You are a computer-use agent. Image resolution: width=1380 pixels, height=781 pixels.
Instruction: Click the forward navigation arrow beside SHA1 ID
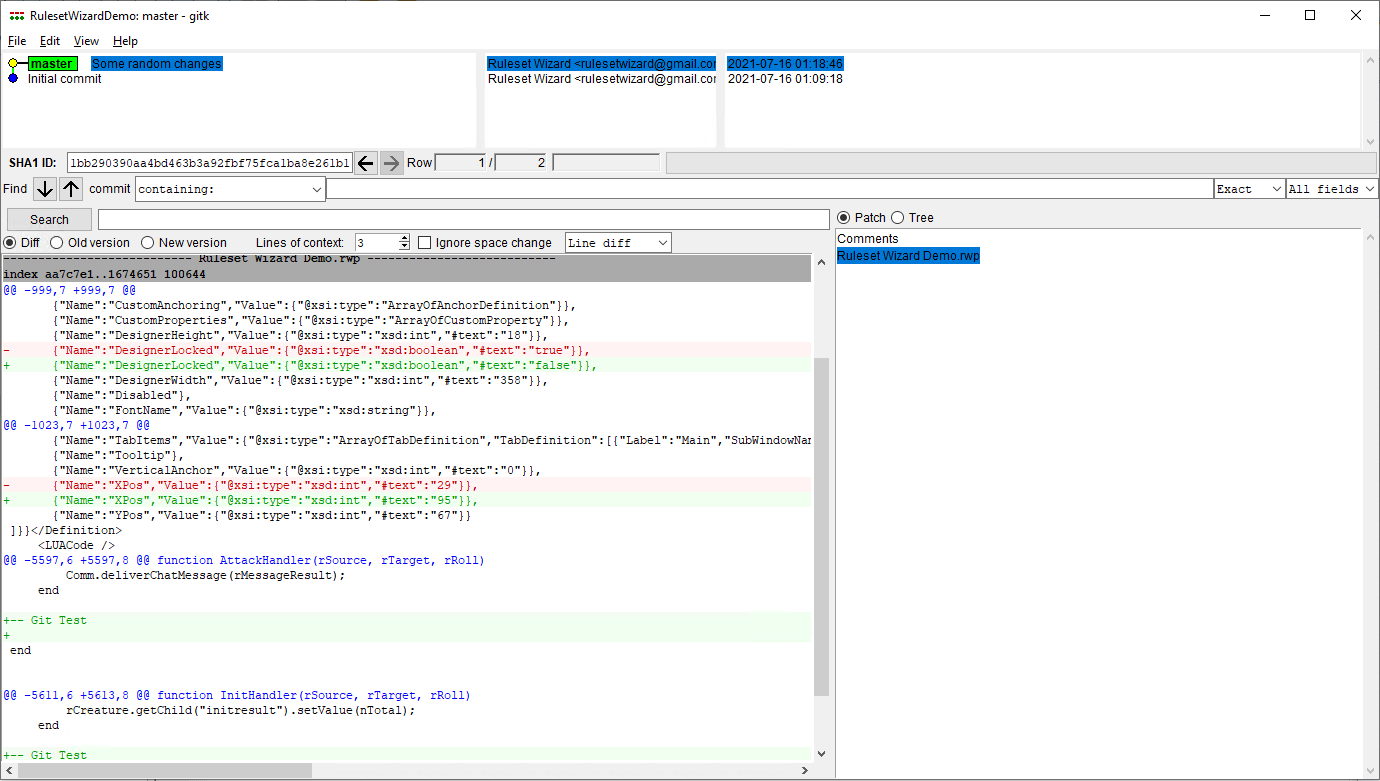tap(391, 162)
